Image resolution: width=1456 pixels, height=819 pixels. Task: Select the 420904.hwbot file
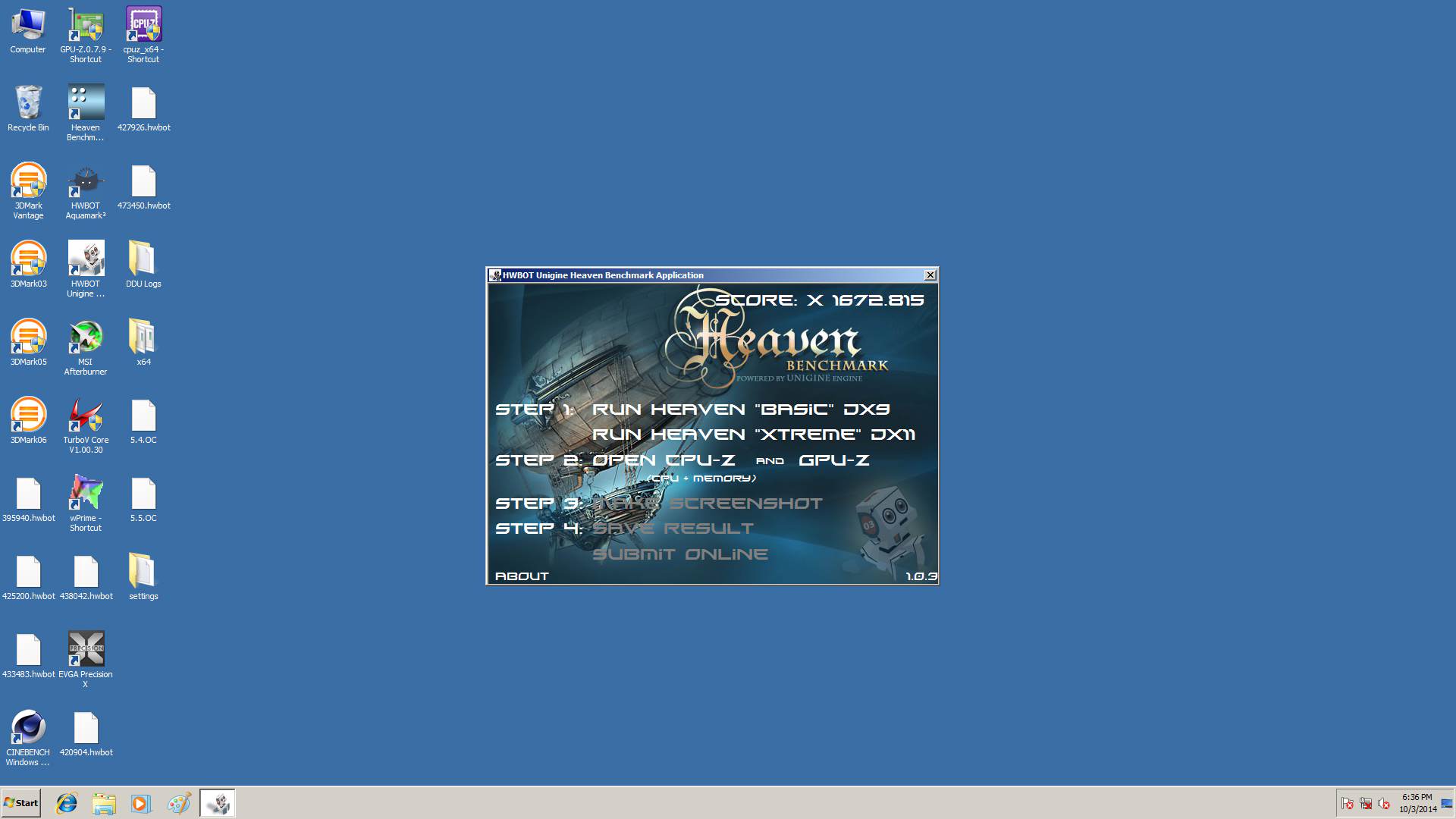click(86, 733)
